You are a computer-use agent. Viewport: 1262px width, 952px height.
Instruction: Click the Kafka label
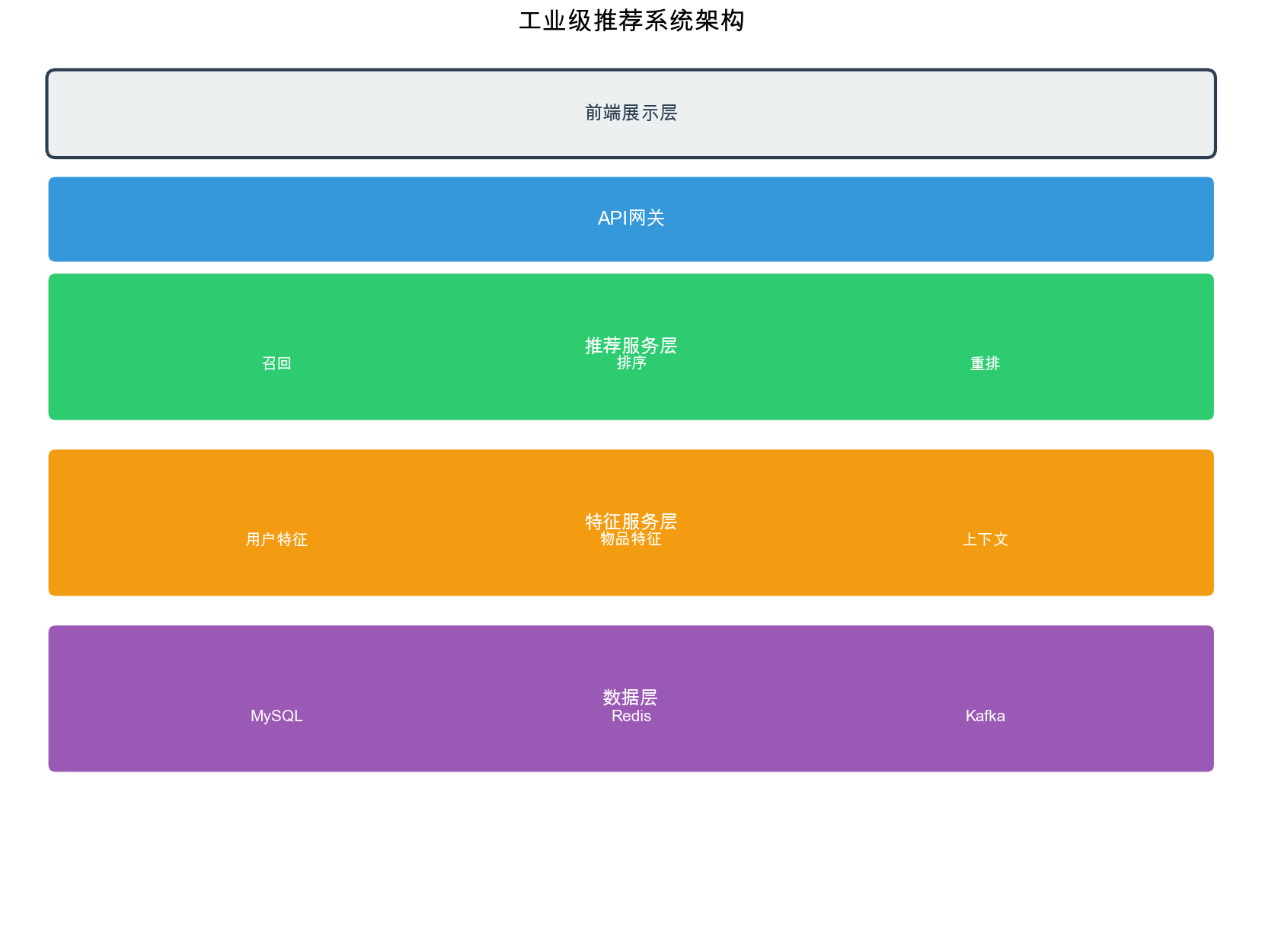point(985,716)
